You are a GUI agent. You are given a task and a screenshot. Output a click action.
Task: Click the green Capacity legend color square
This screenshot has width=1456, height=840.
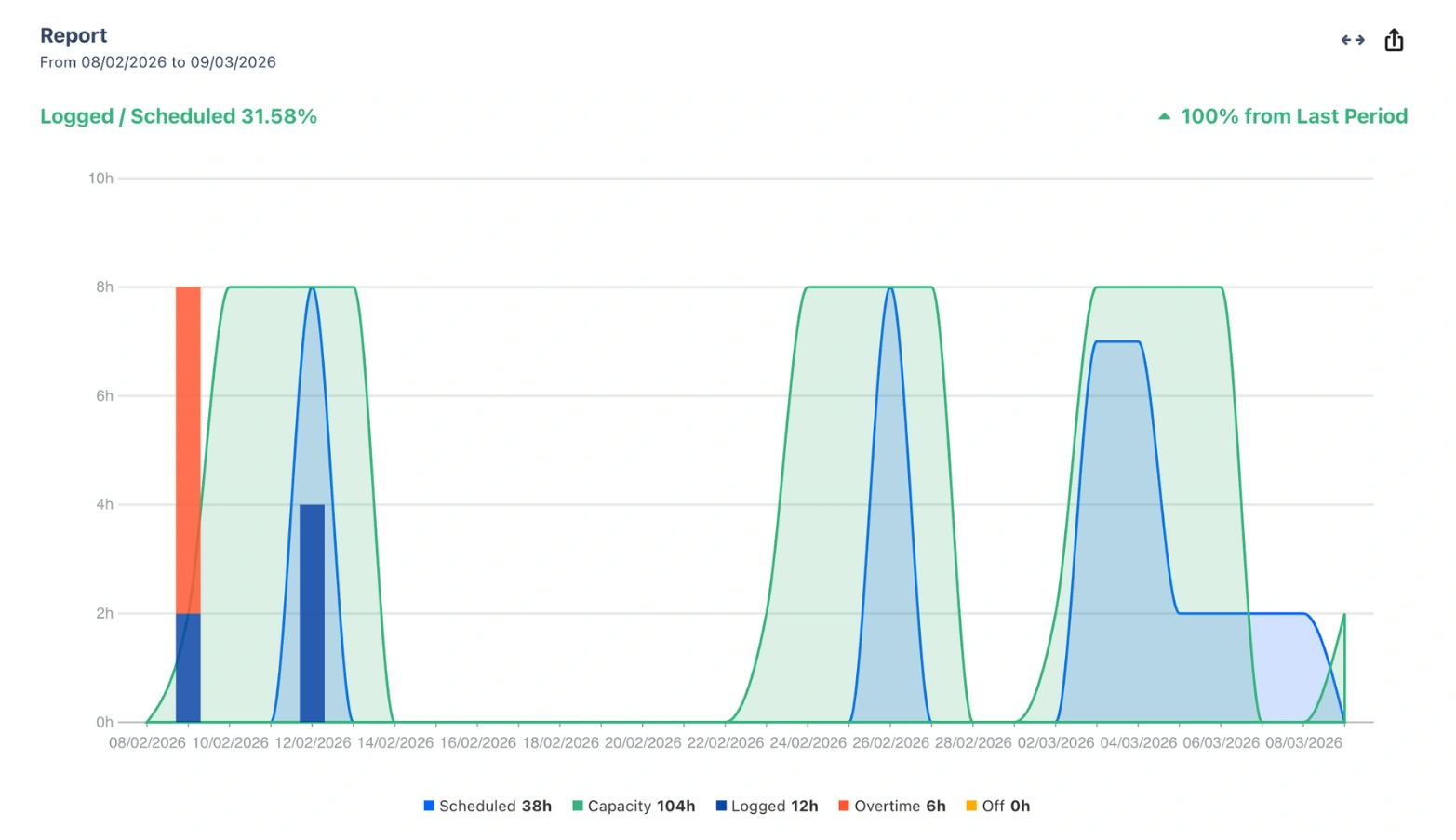tap(578, 806)
